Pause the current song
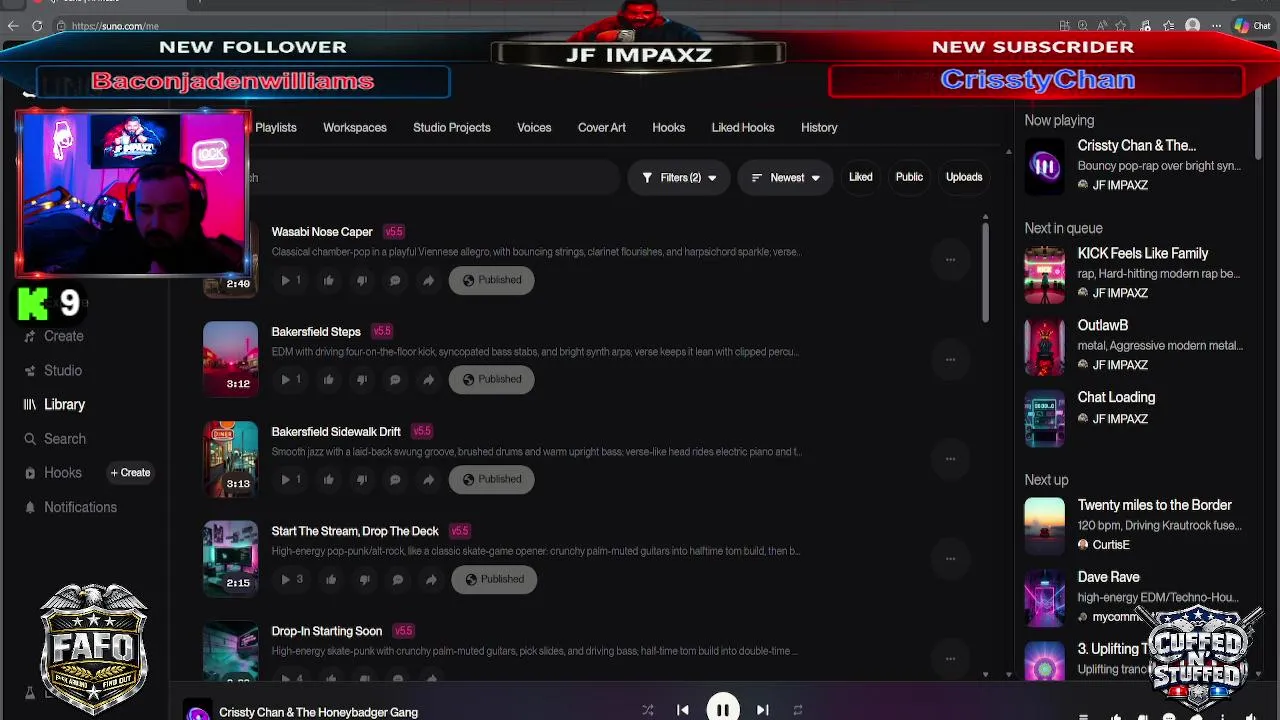 [722, 709]
